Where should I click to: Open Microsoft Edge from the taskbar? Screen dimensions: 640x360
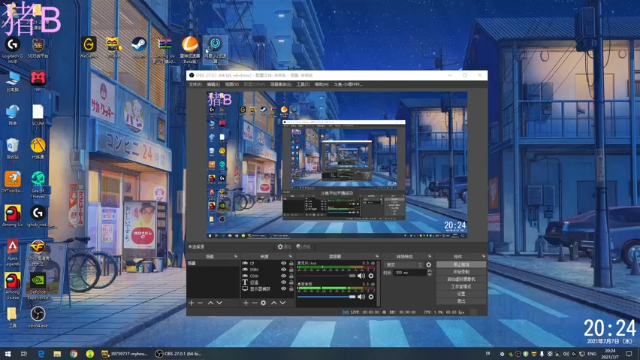pyautogui.click(x=41, y=354)
